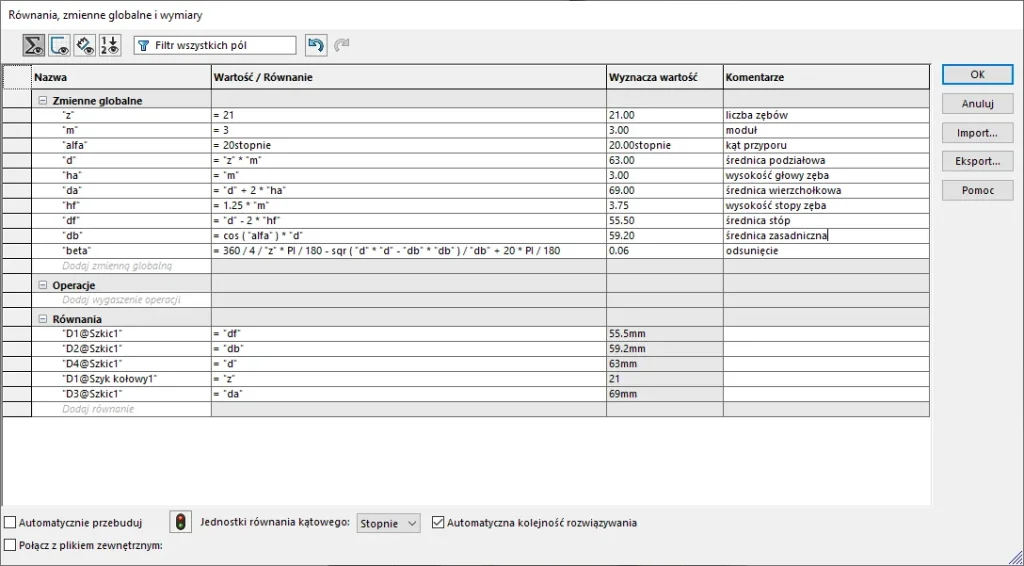Select the "alfa" variable name cell
This screenshot has width=1024, height=566.
[121, 145]
